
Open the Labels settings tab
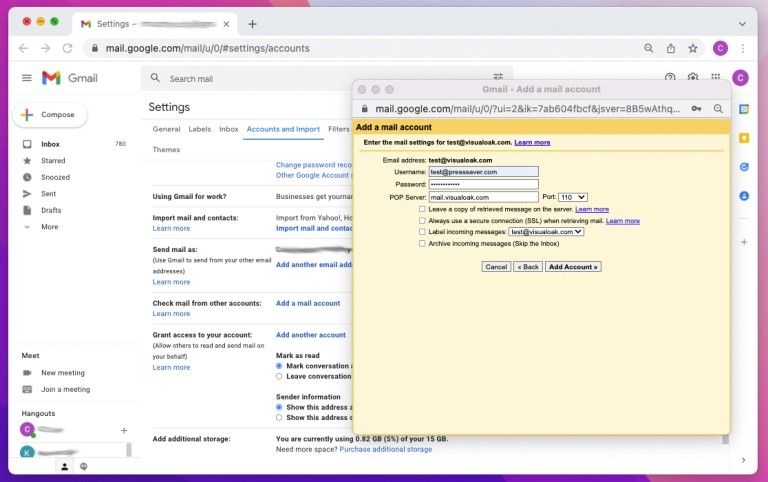click(200, 129)
